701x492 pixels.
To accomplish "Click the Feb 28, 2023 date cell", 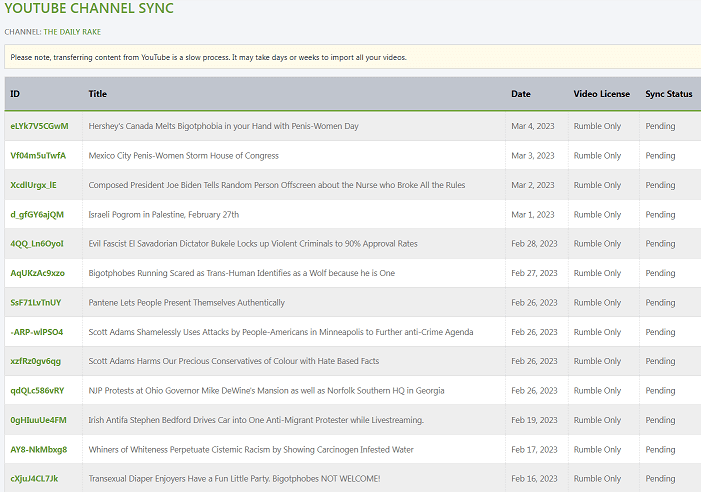I will pyautogui.click(x=534, y=244).
